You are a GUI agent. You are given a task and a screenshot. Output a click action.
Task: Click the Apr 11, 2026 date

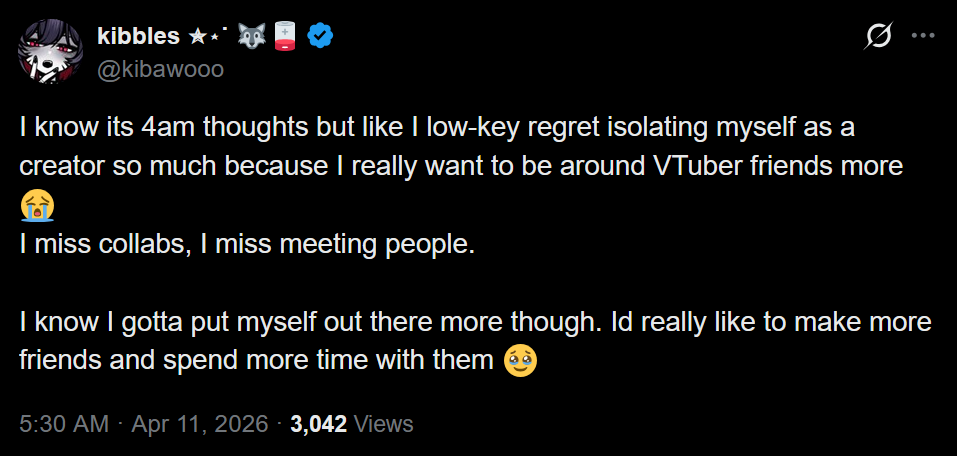[x=200, y=424]
